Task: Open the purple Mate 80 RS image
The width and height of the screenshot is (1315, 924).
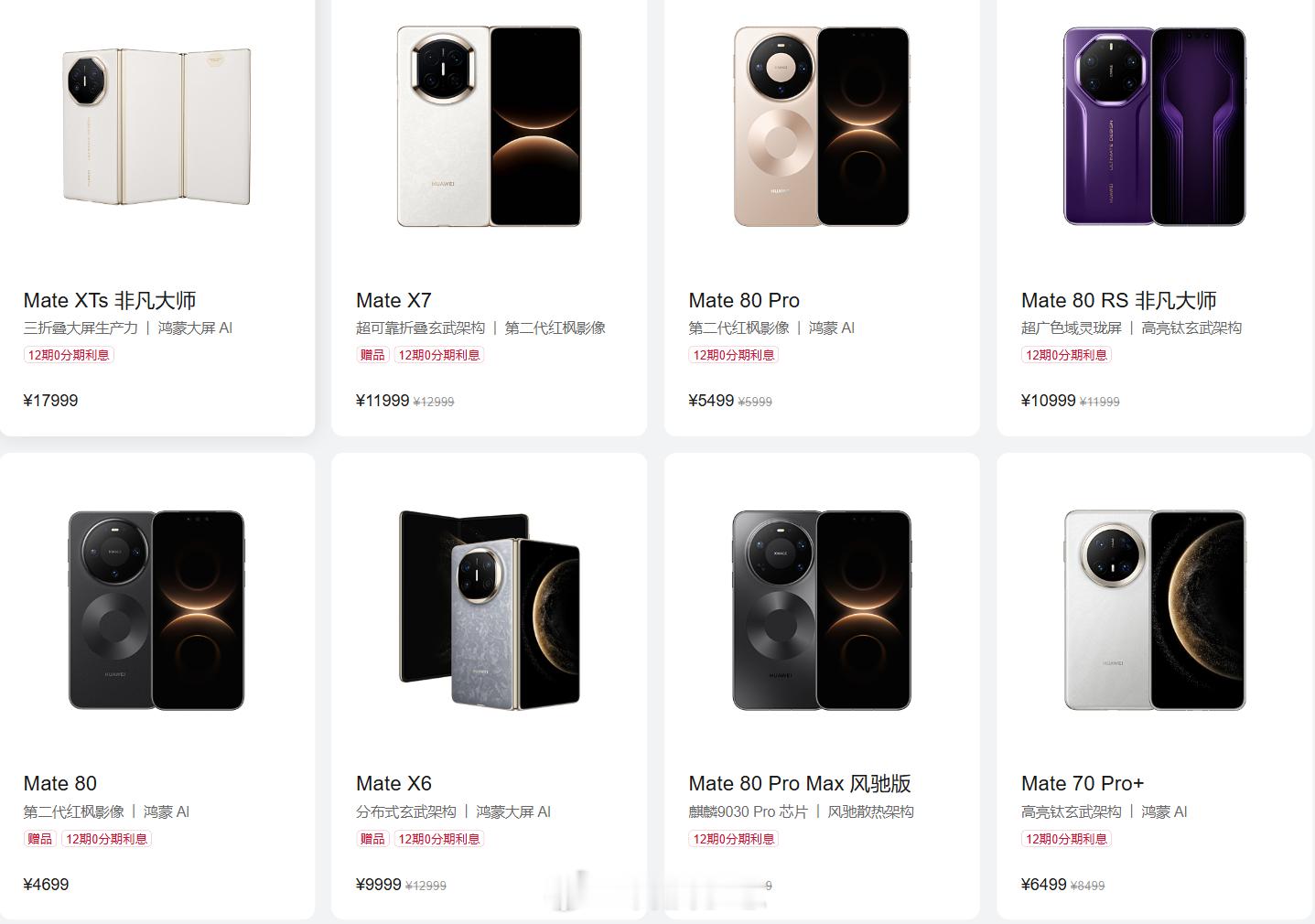Action: [x=1154, y=126]
